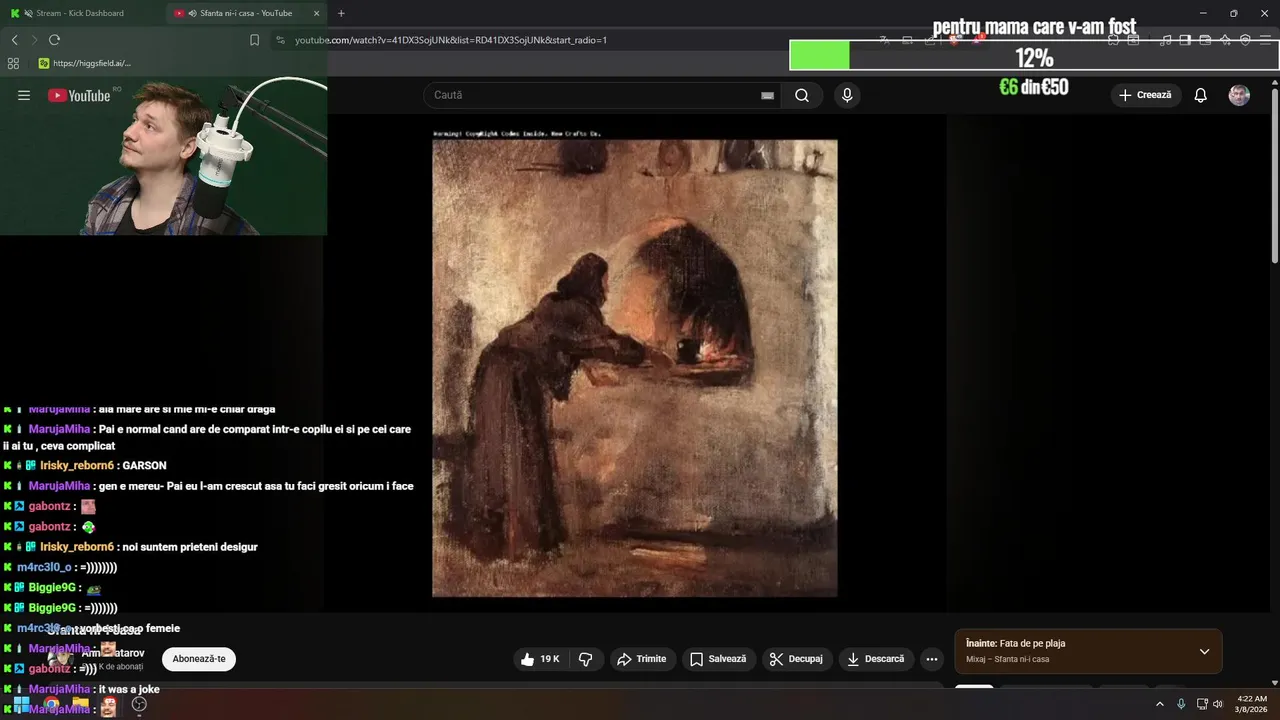Start voice search with the microphone
This screenshot has height=720, width=1280.
pyautogui.click(x=847, y=95)
